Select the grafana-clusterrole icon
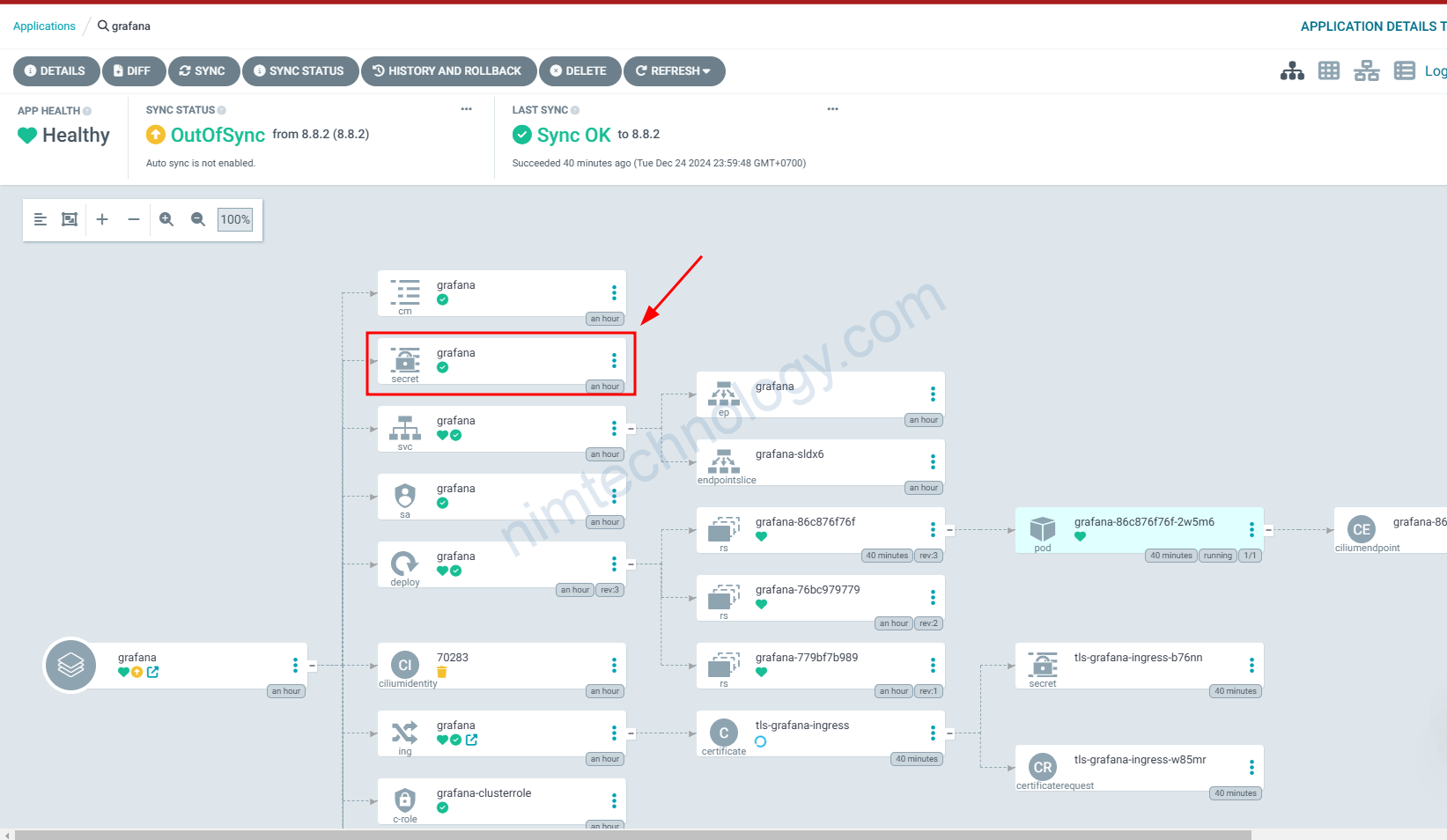1447x840 pixels. (x=405, y=800)
